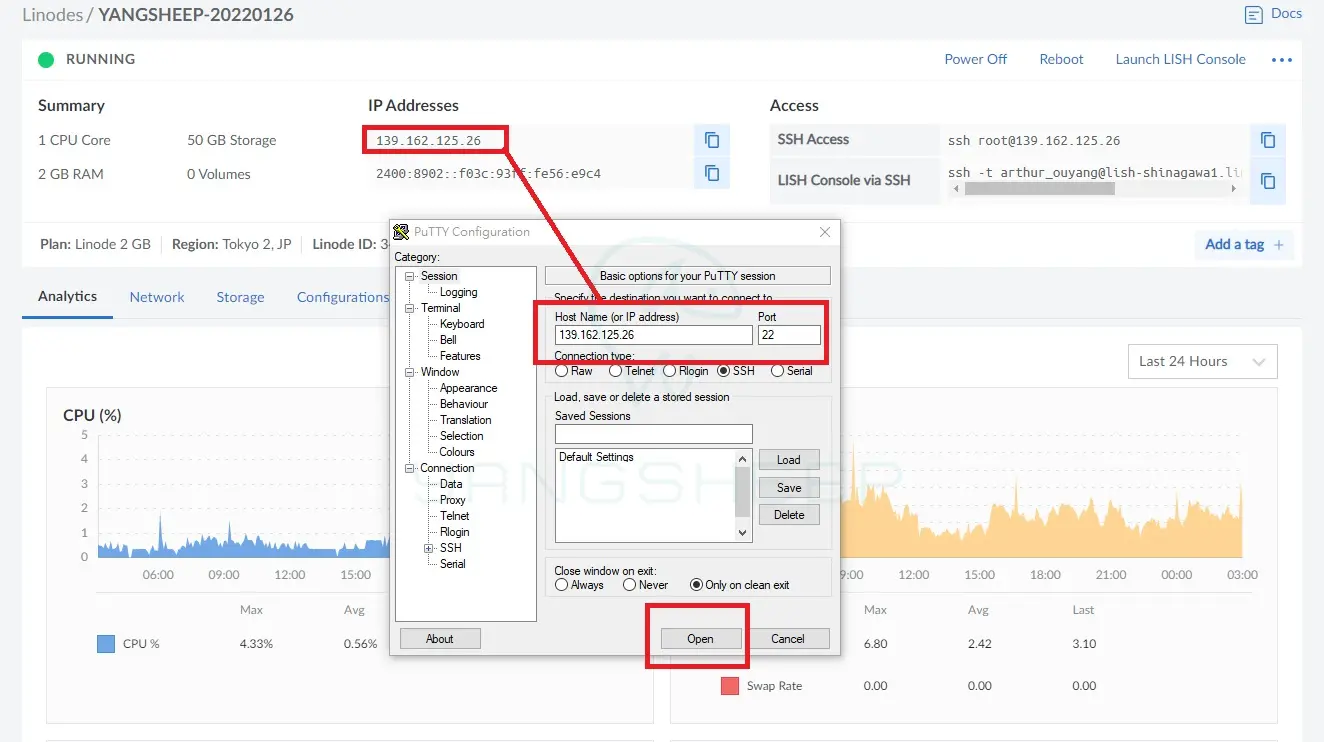Select the Telnet connection type
1324x742 pixels.
(x=615, y=371)
